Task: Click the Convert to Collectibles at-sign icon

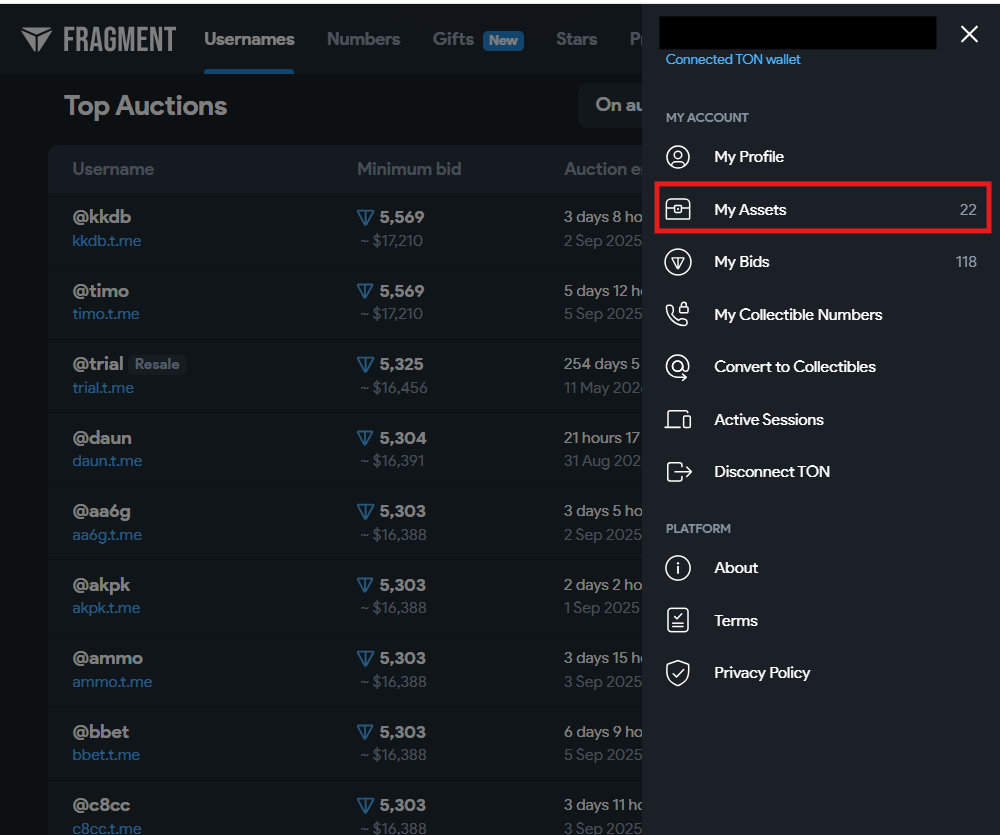Action: pos(678,367)
